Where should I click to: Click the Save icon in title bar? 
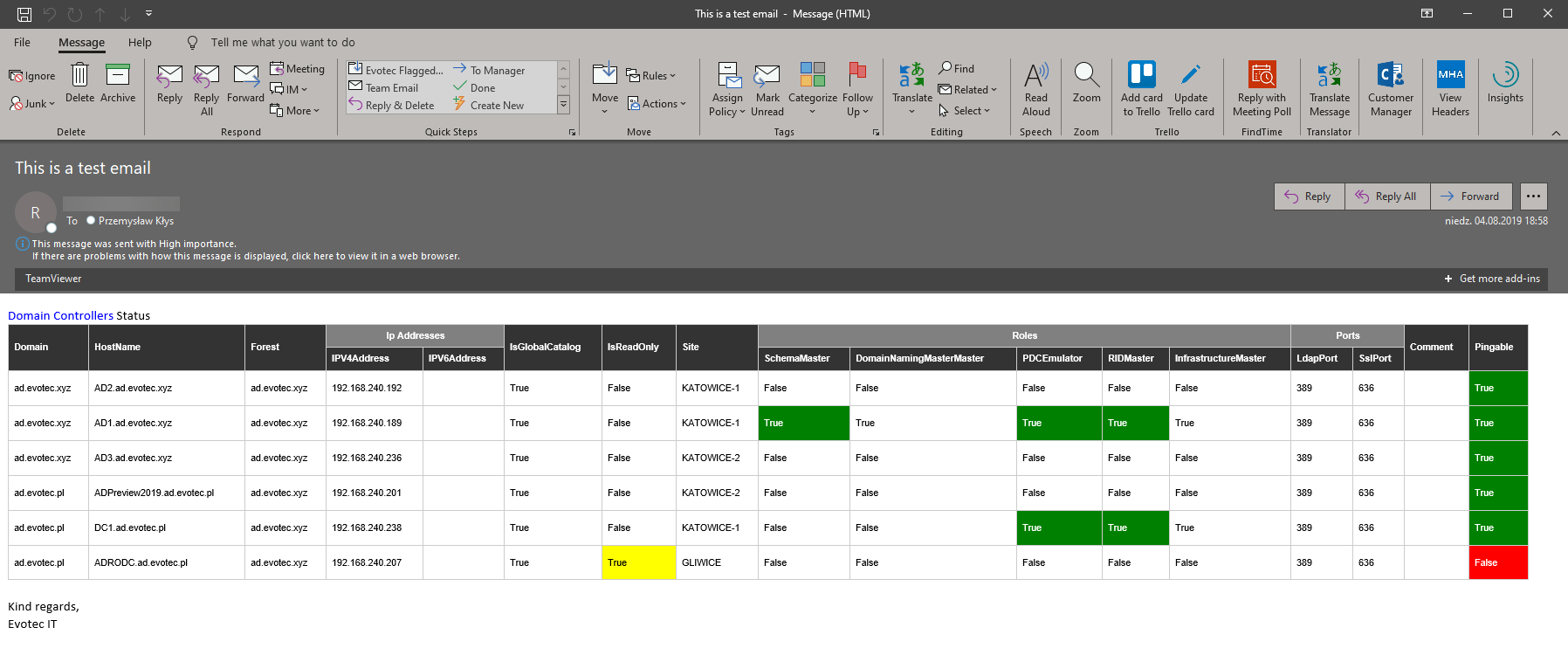(x=24, y=14)
